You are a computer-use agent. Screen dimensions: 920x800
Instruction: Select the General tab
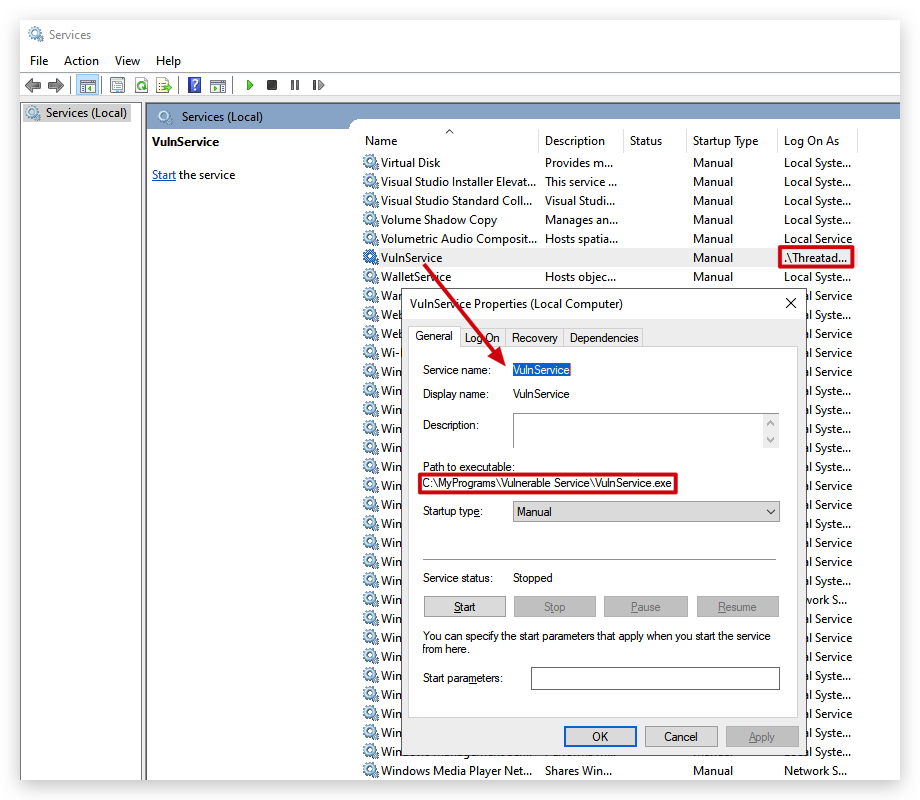(x=434, y=336)
